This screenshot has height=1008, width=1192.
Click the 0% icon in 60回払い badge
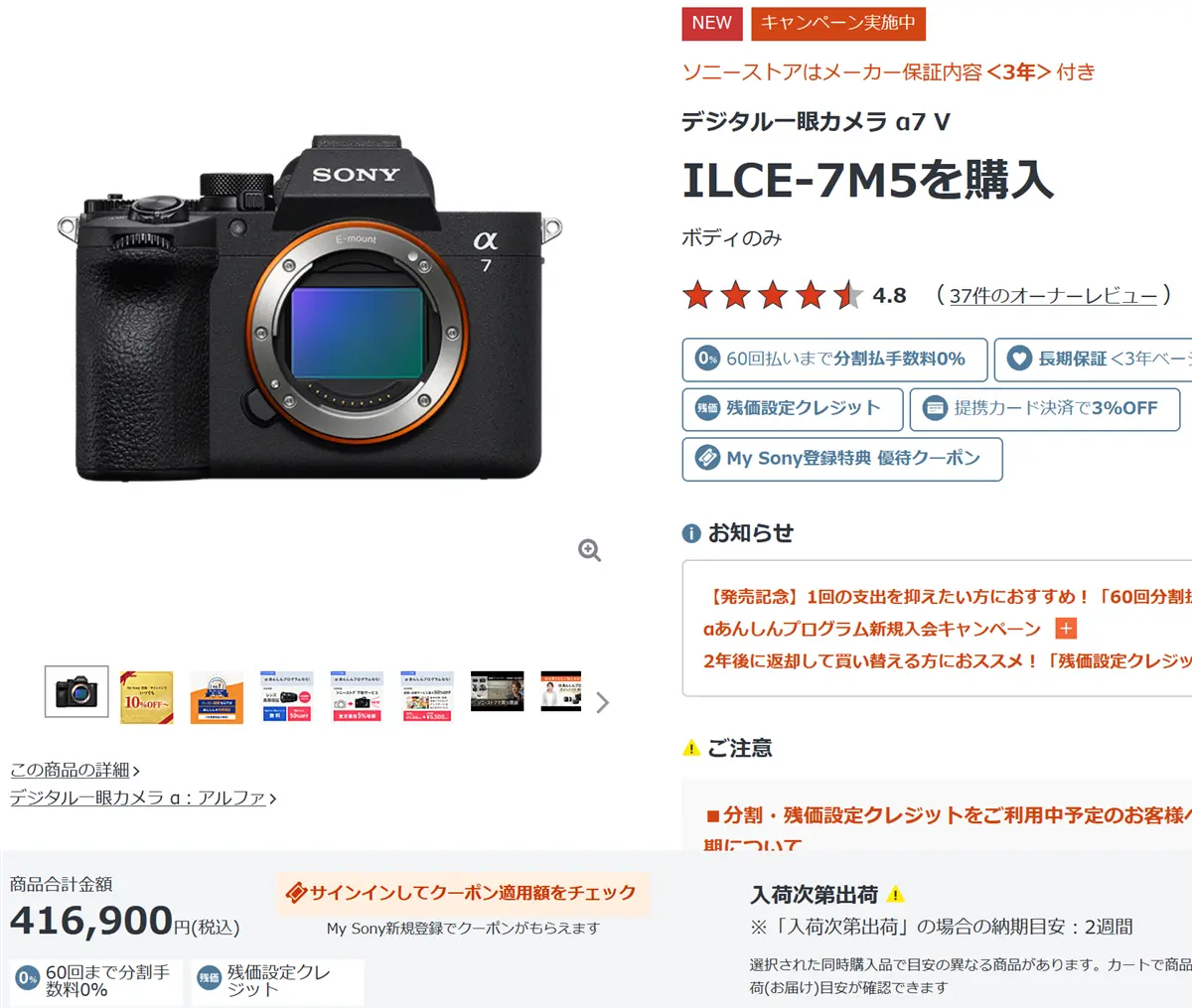(x=707, y=359)
